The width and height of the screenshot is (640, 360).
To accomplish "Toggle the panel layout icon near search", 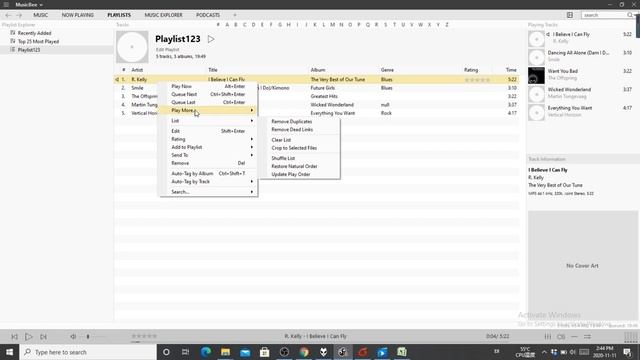I will point(570,15).
